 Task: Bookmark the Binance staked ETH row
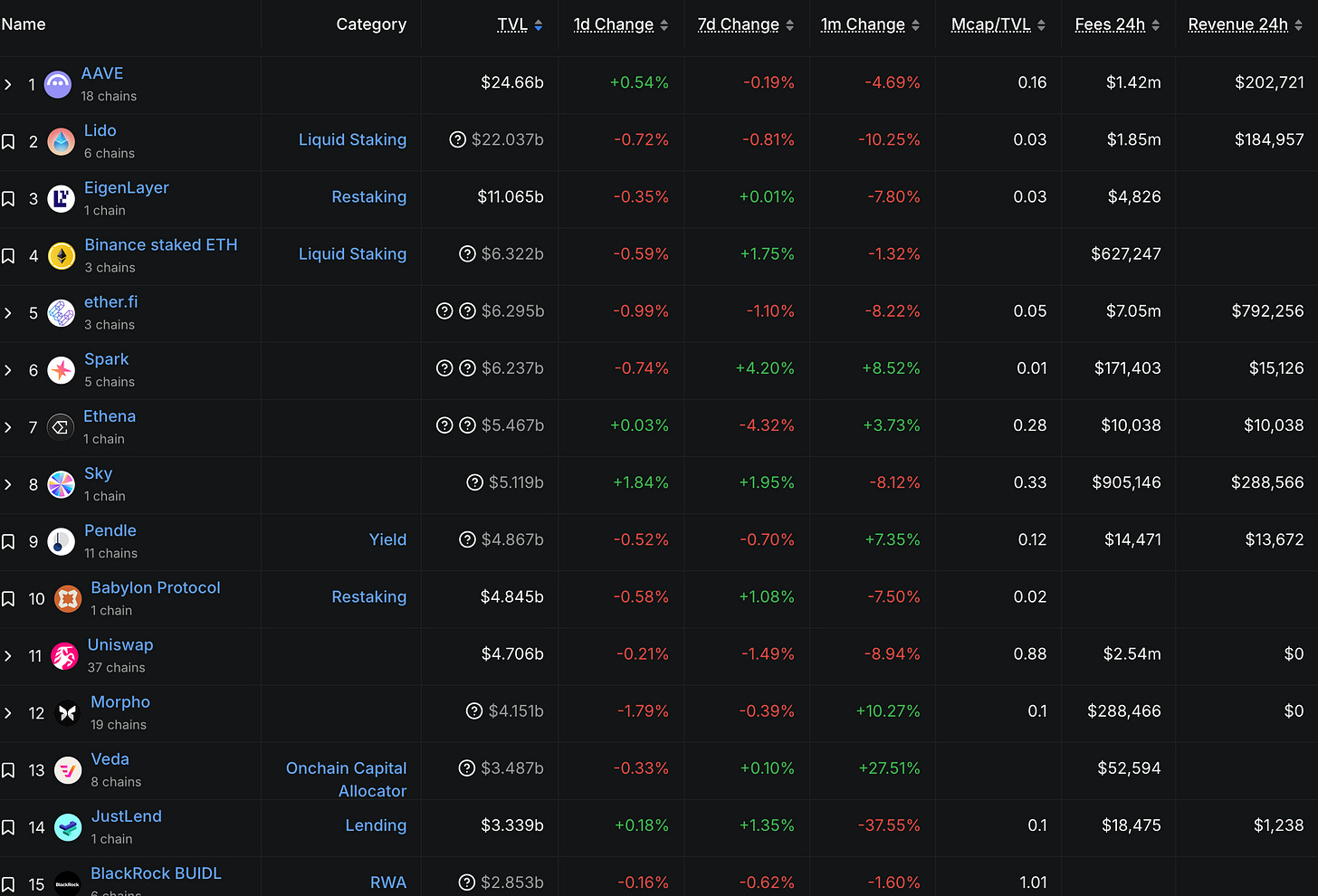coord(8,256)
